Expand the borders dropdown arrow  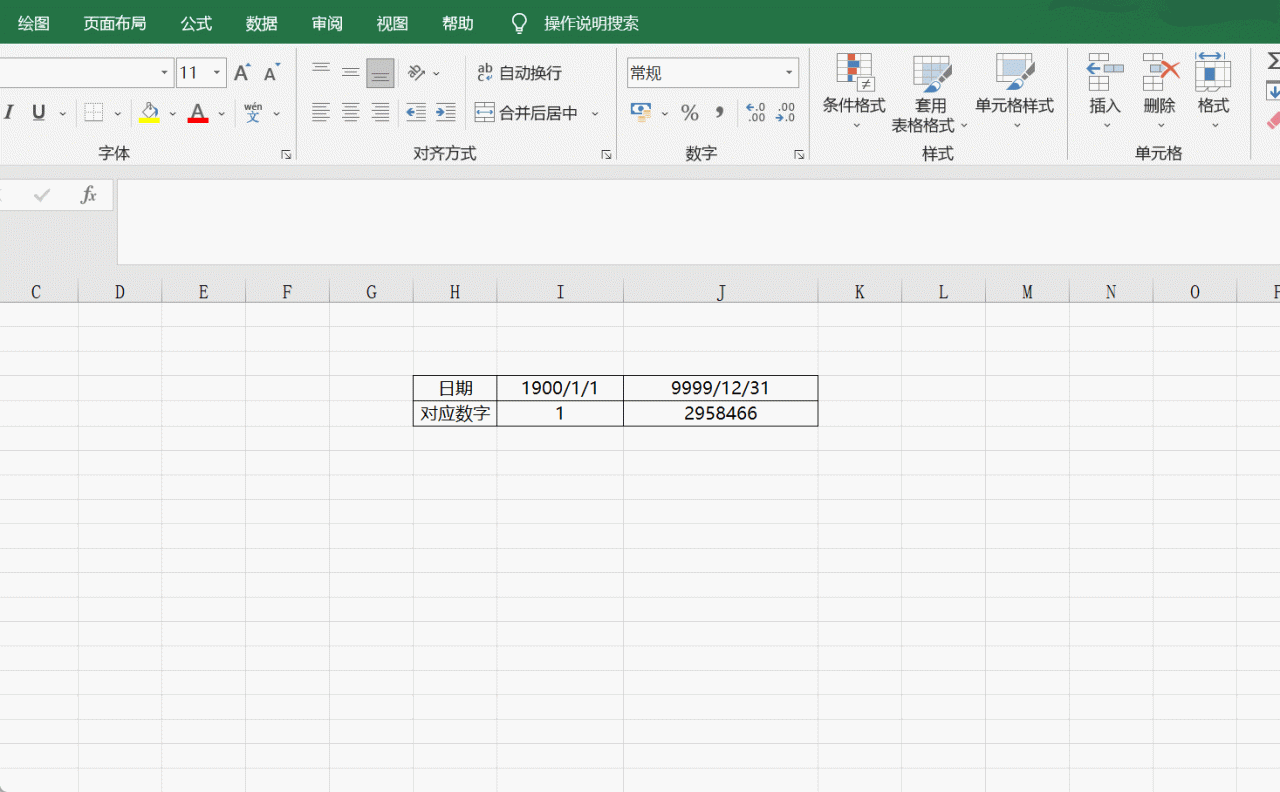click(x=117, y=114)
